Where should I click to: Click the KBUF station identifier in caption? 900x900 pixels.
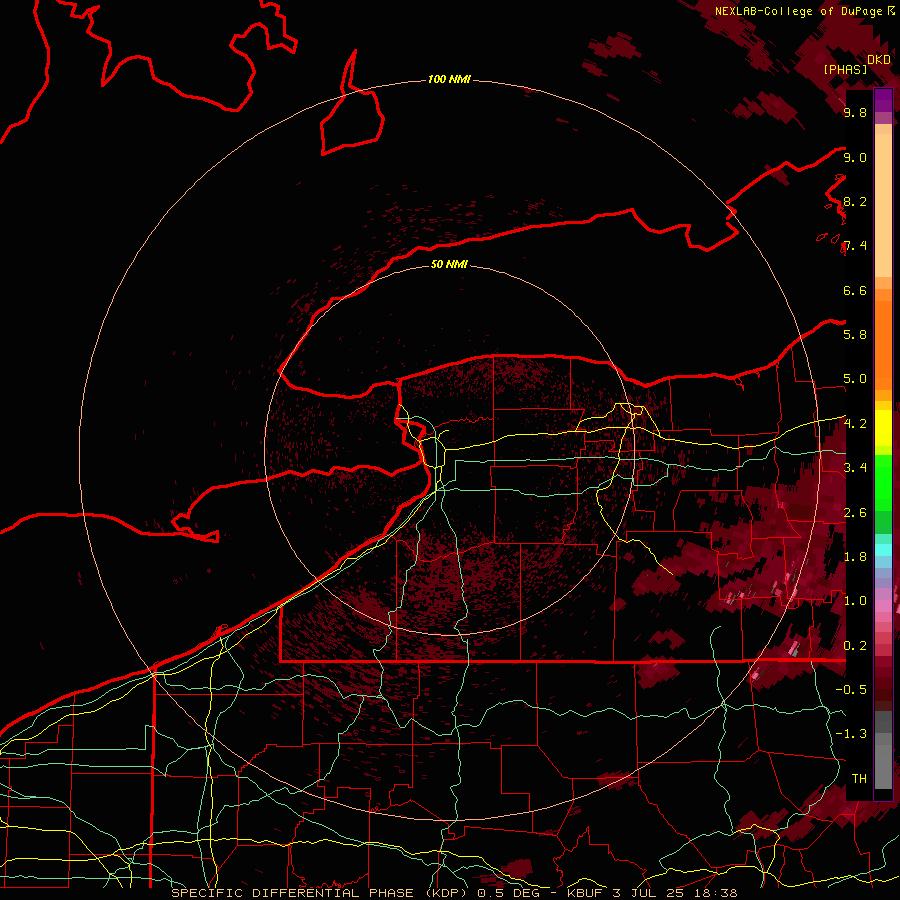point(584,893)
